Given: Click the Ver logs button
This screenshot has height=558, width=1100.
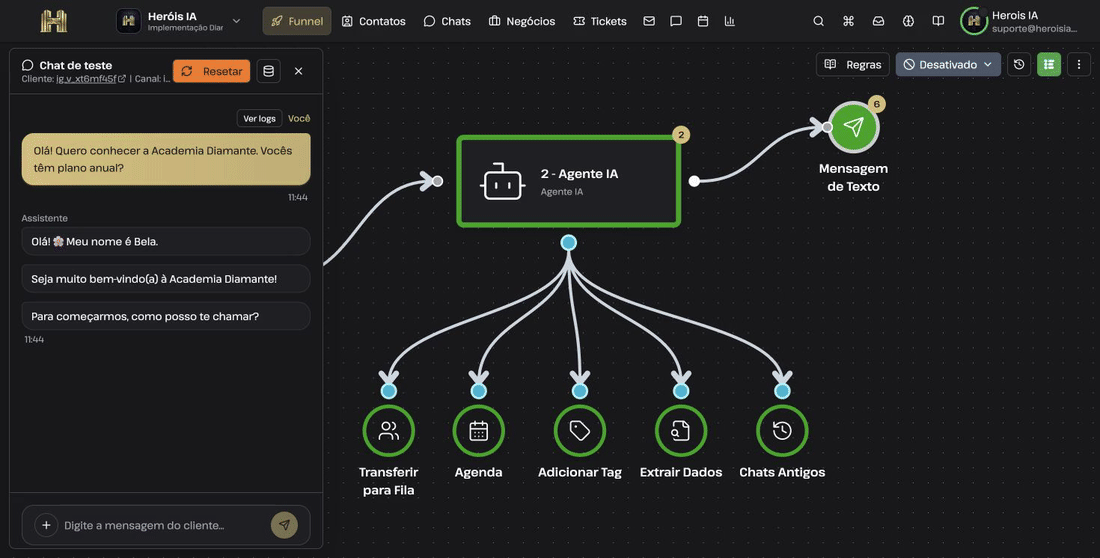Looking at the screenshot, I should pos(260,119).
